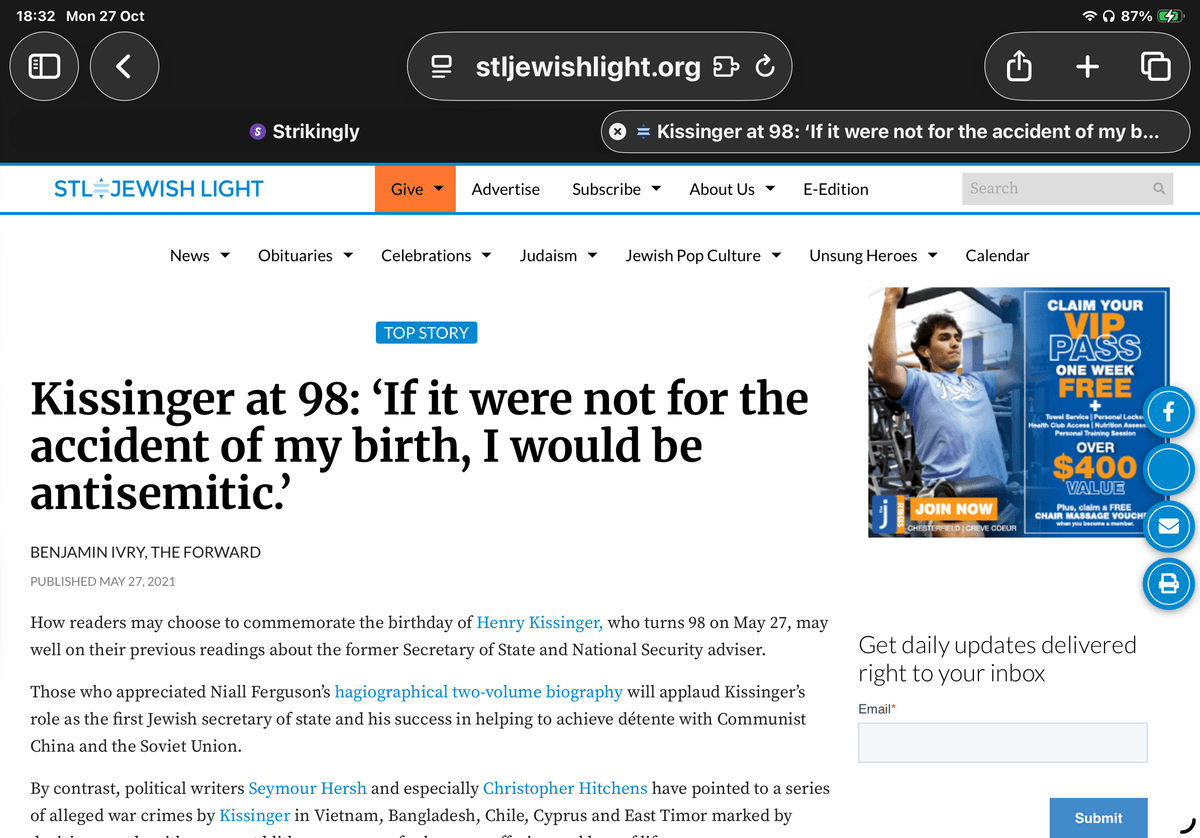This screenshot has height=838, width=1200.
Task: Open the Share sheet
Action: coord(1018,67)
